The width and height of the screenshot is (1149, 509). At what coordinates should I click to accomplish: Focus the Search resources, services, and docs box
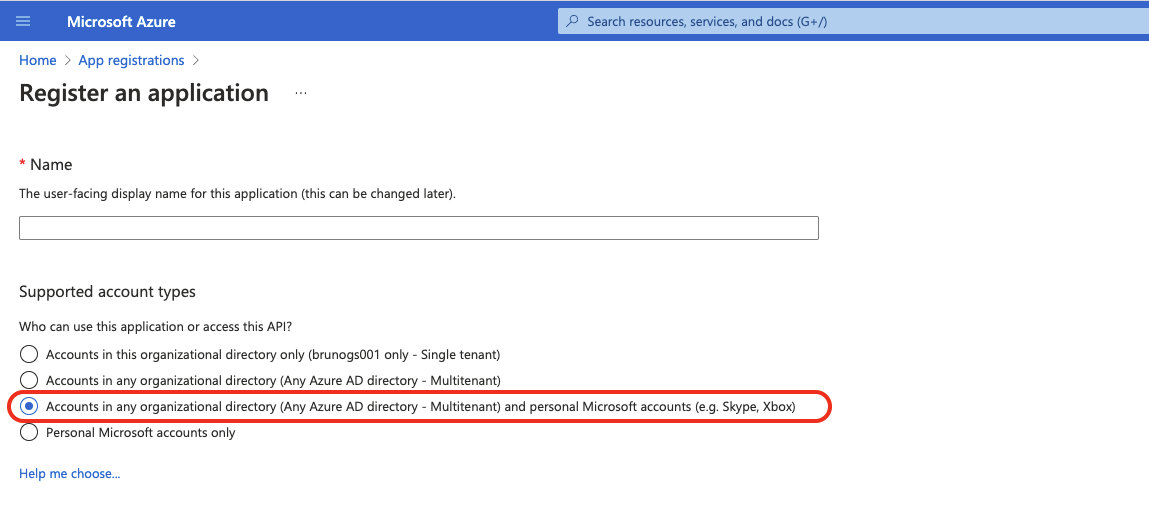pos(853,21)
